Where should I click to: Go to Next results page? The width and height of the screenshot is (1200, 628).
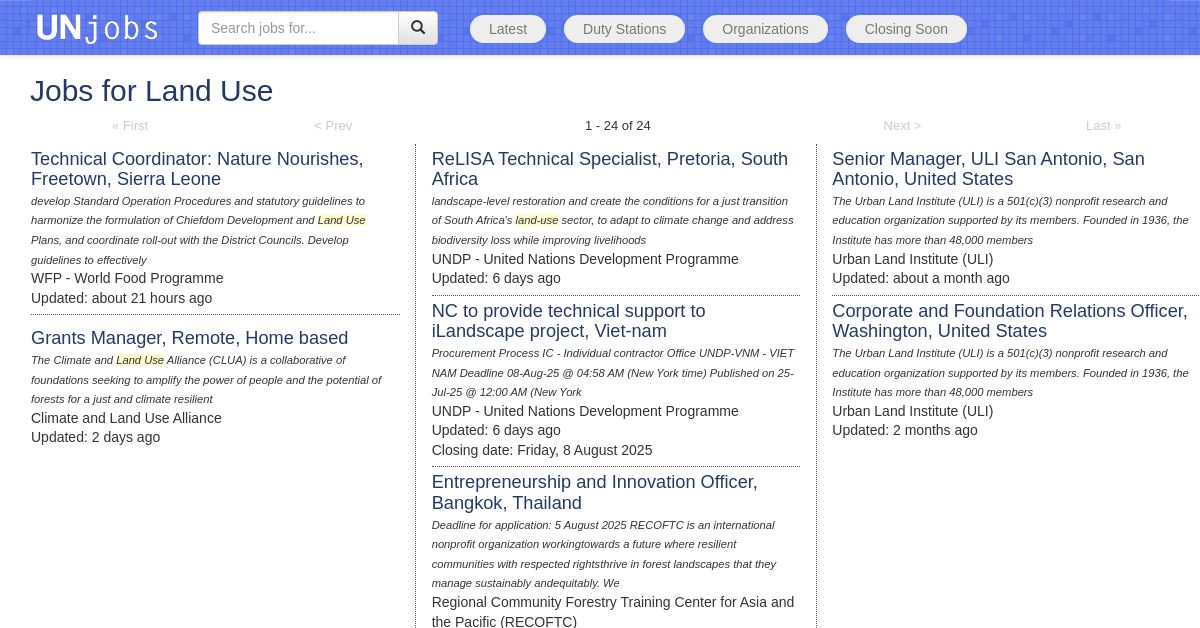902,125
